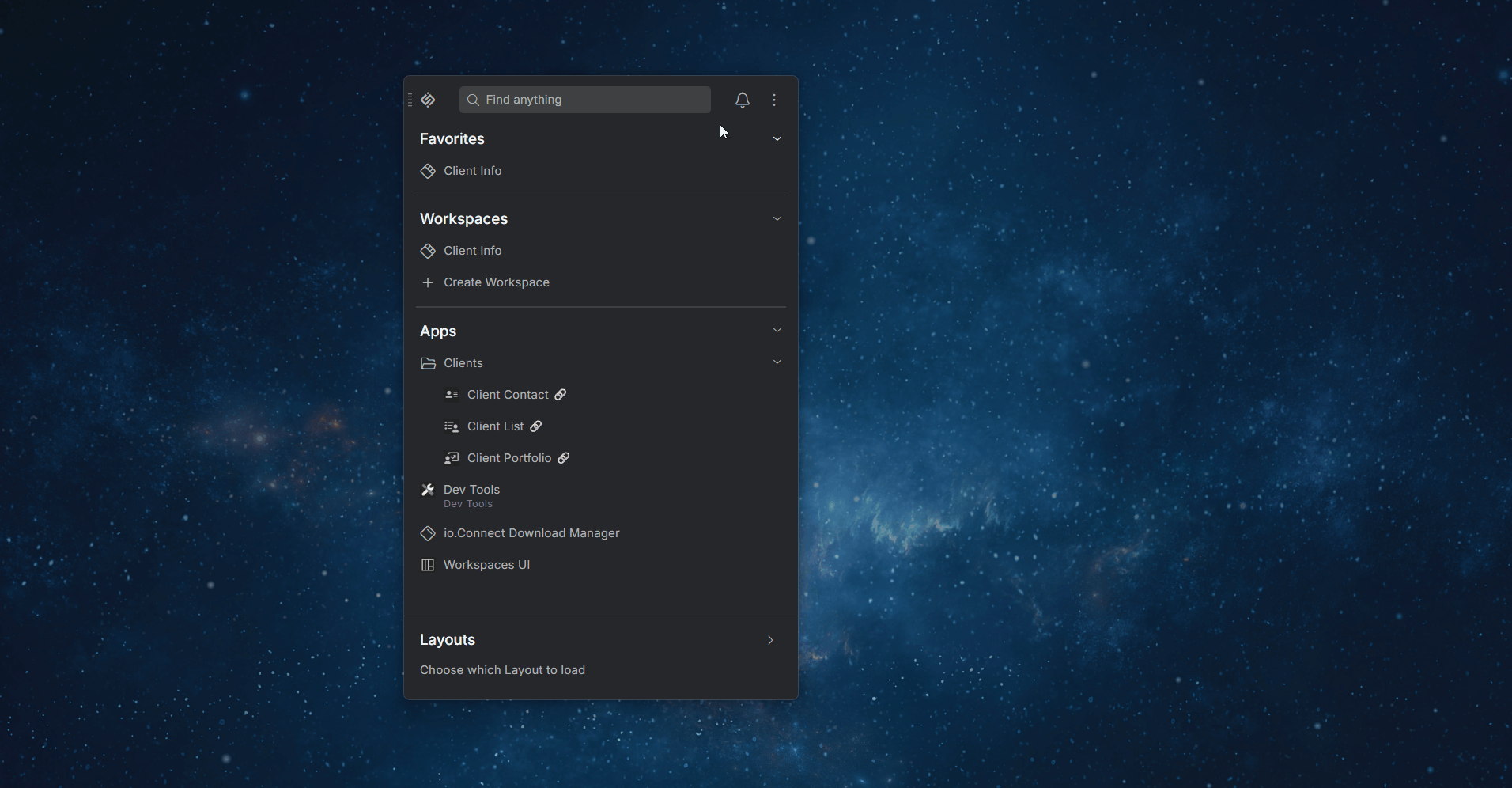Open Client Info under Workspaces
This screenshot has width=1512, height=788.
click(472, 251)
